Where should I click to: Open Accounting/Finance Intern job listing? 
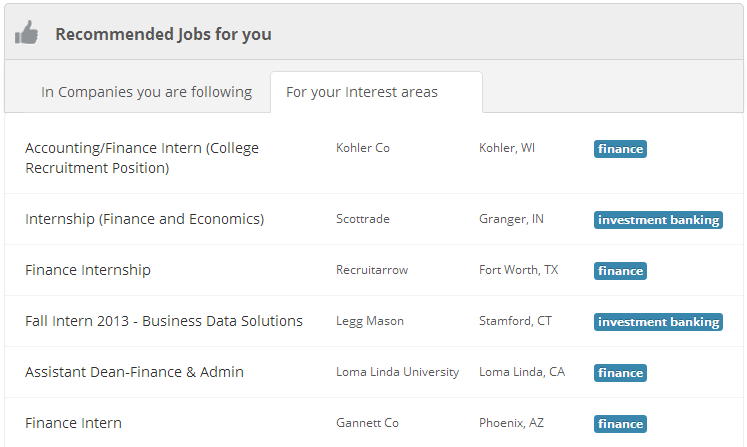(x=142, y=158)
